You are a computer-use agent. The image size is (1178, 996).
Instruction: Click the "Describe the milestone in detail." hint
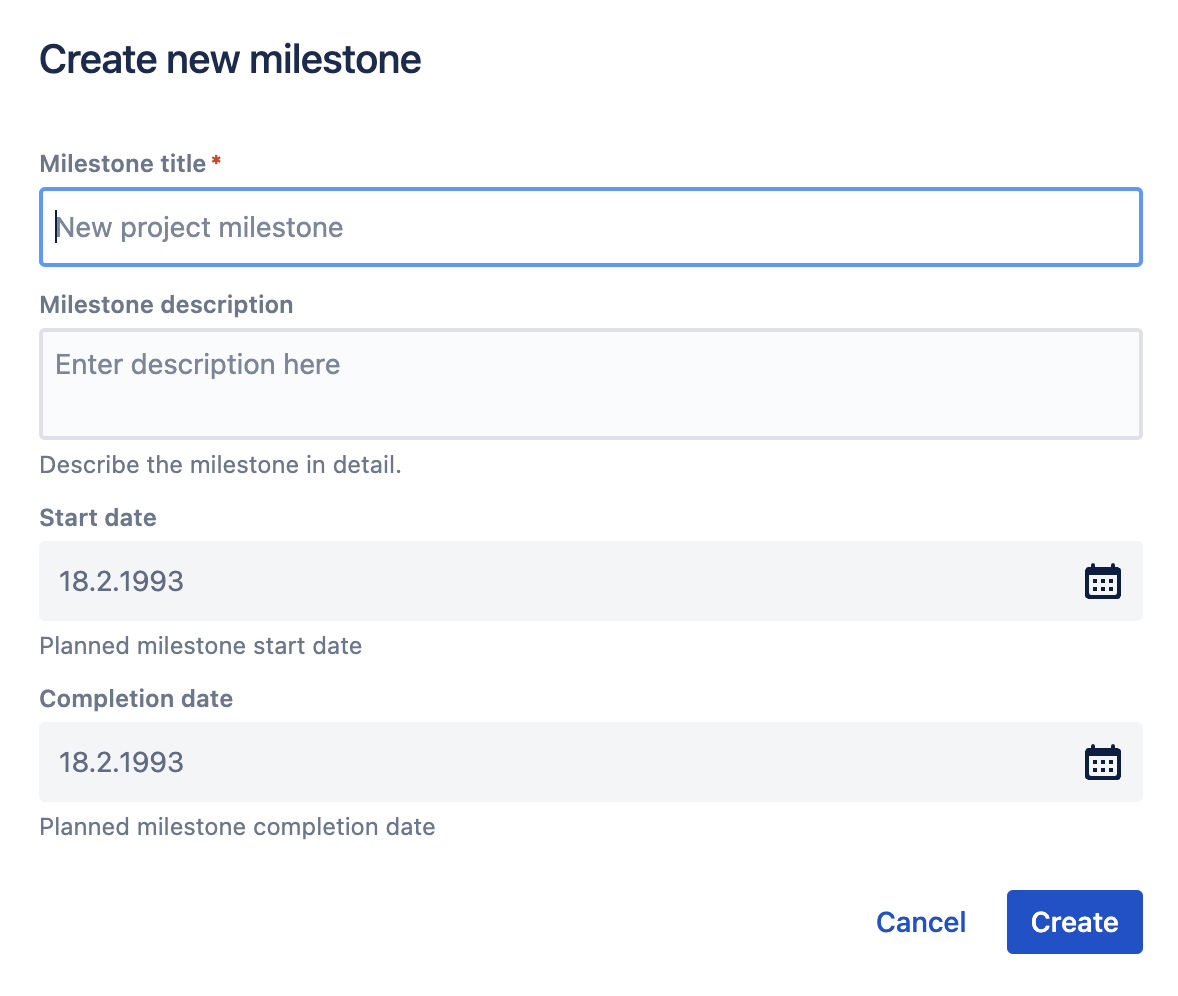tap(220, 465)
